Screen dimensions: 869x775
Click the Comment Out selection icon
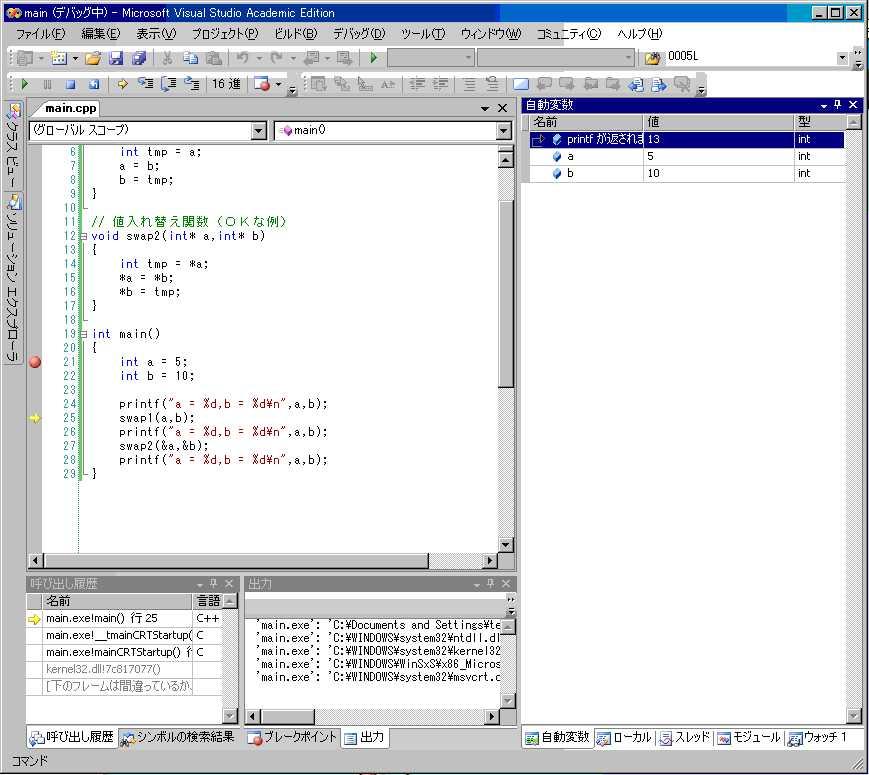click(x=469, y=84)
